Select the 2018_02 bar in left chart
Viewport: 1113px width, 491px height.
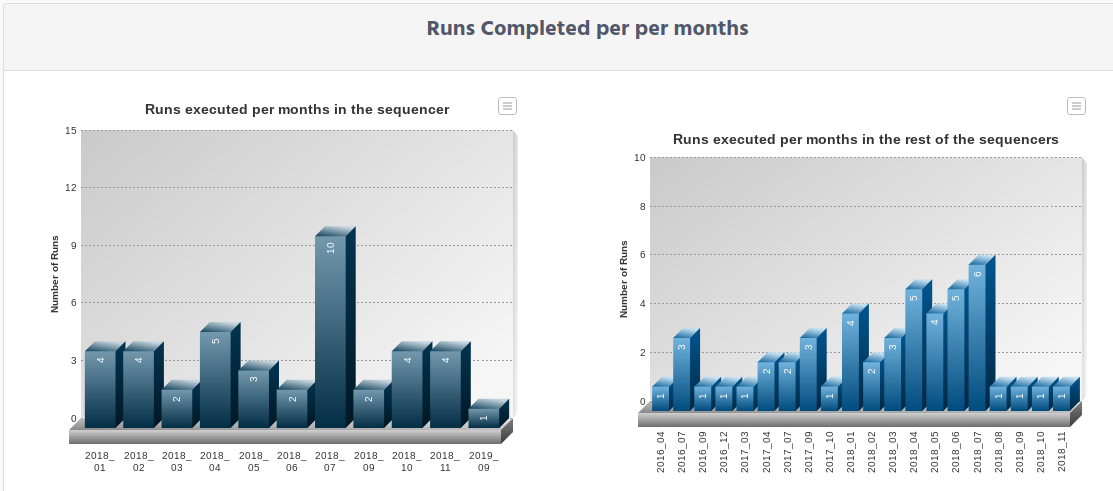139,389
